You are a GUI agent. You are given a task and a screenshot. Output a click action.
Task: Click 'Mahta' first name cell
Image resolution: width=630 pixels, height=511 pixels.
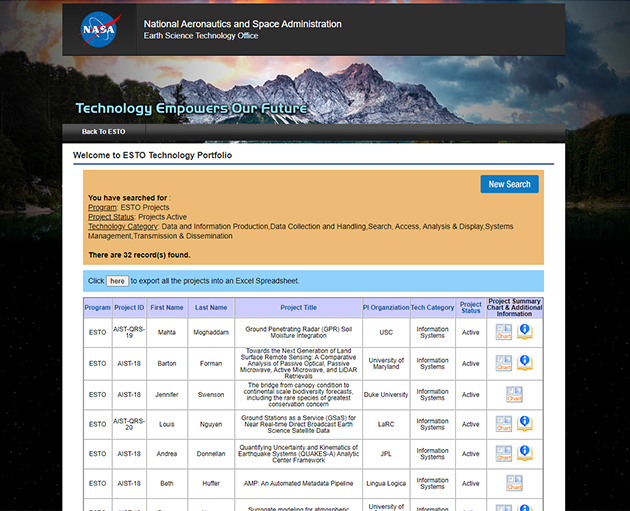pos(167,332)
